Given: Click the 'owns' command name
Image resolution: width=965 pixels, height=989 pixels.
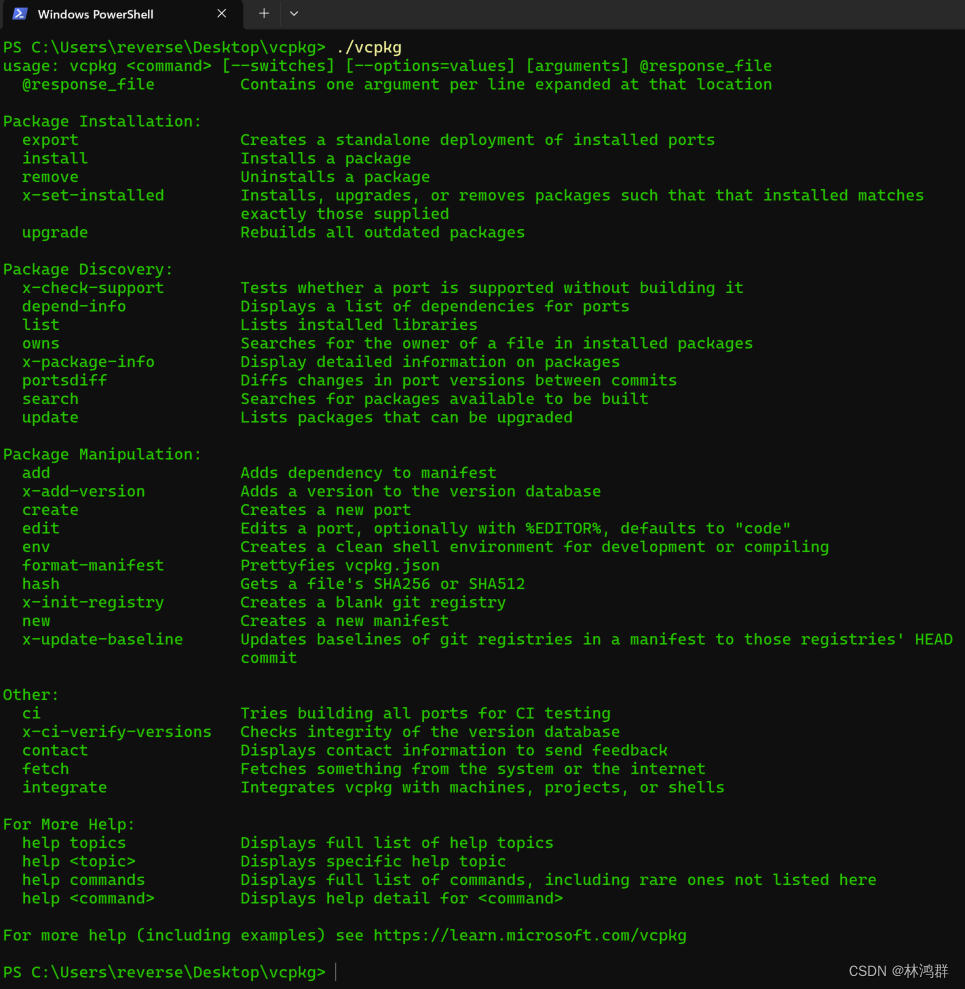Looking at the screenshot, I should 41,344.
